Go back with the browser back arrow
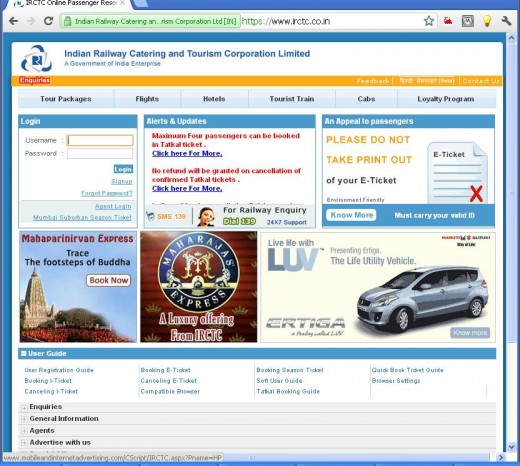This screenshot has width=520, height=466. coord(13,21)
